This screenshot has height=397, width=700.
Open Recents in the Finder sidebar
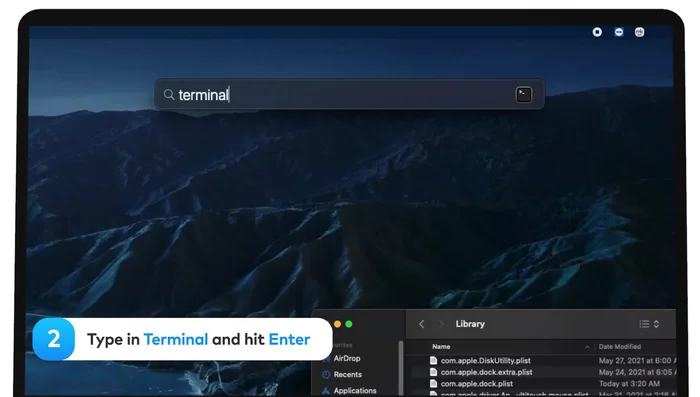[x=348, y=374]
